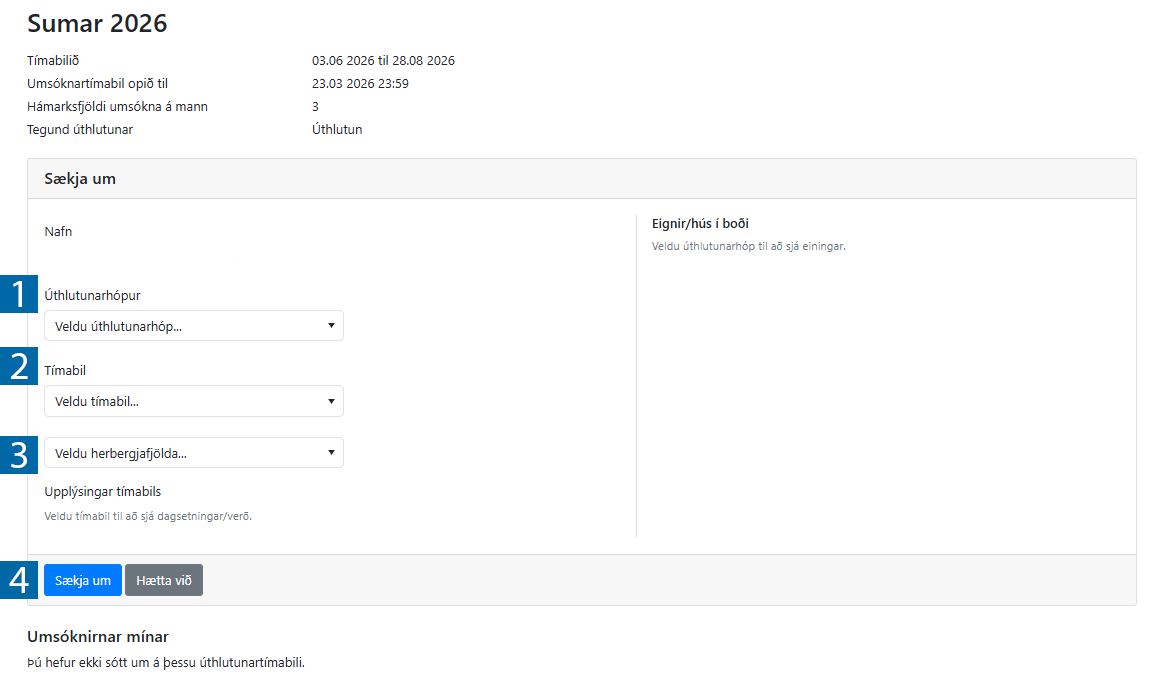Click the date range '03.06 2026 til 28.08 2026'
Viewport: 1154px width, 693px height.
[x=383, y=61]
